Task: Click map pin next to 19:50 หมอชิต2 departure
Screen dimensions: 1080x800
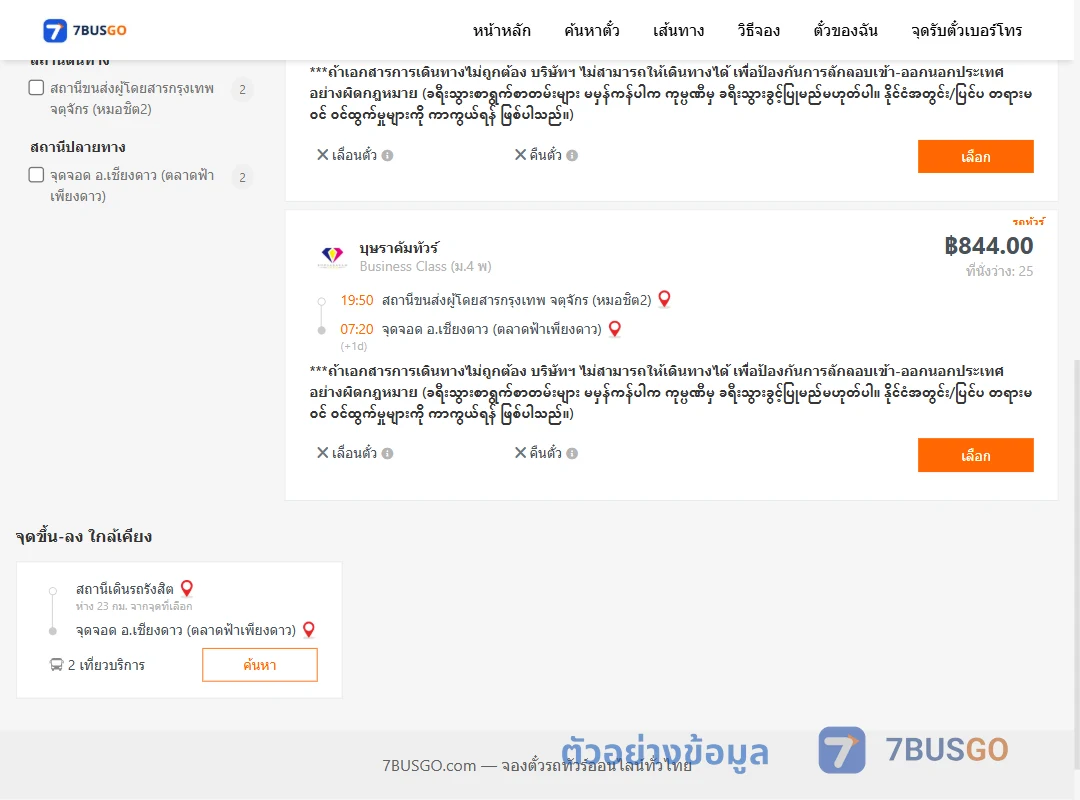Action: pyautogui.click(x=664, y=299)
